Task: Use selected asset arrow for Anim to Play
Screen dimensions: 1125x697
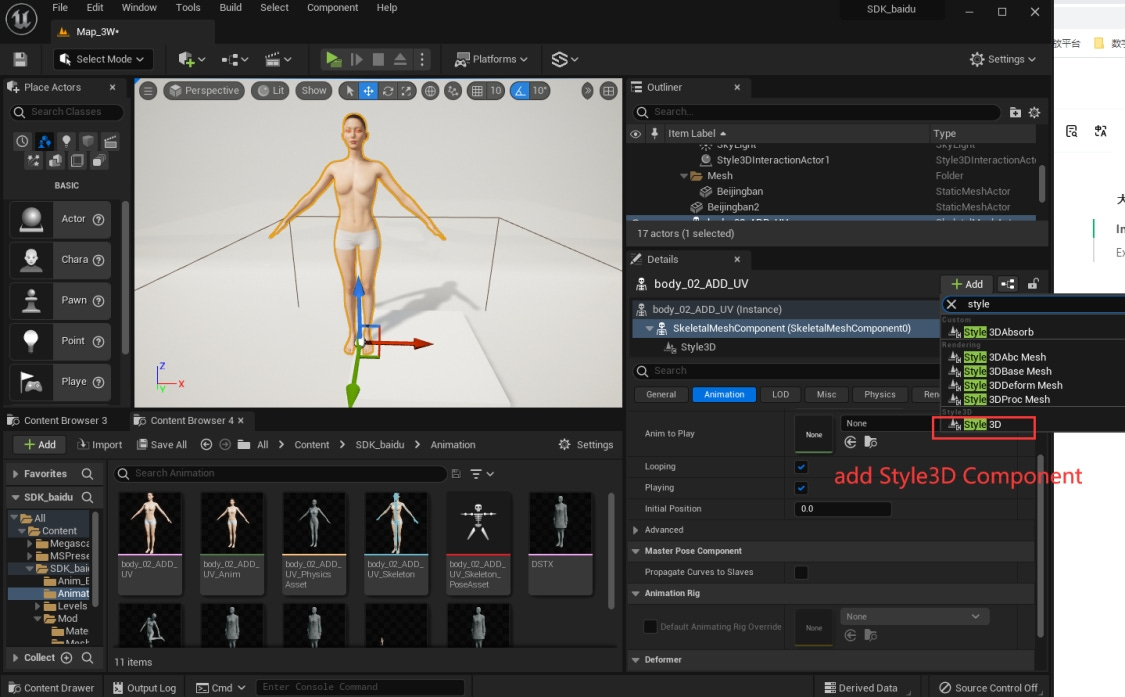Action: pyautogui.click(x=850, y=442)
